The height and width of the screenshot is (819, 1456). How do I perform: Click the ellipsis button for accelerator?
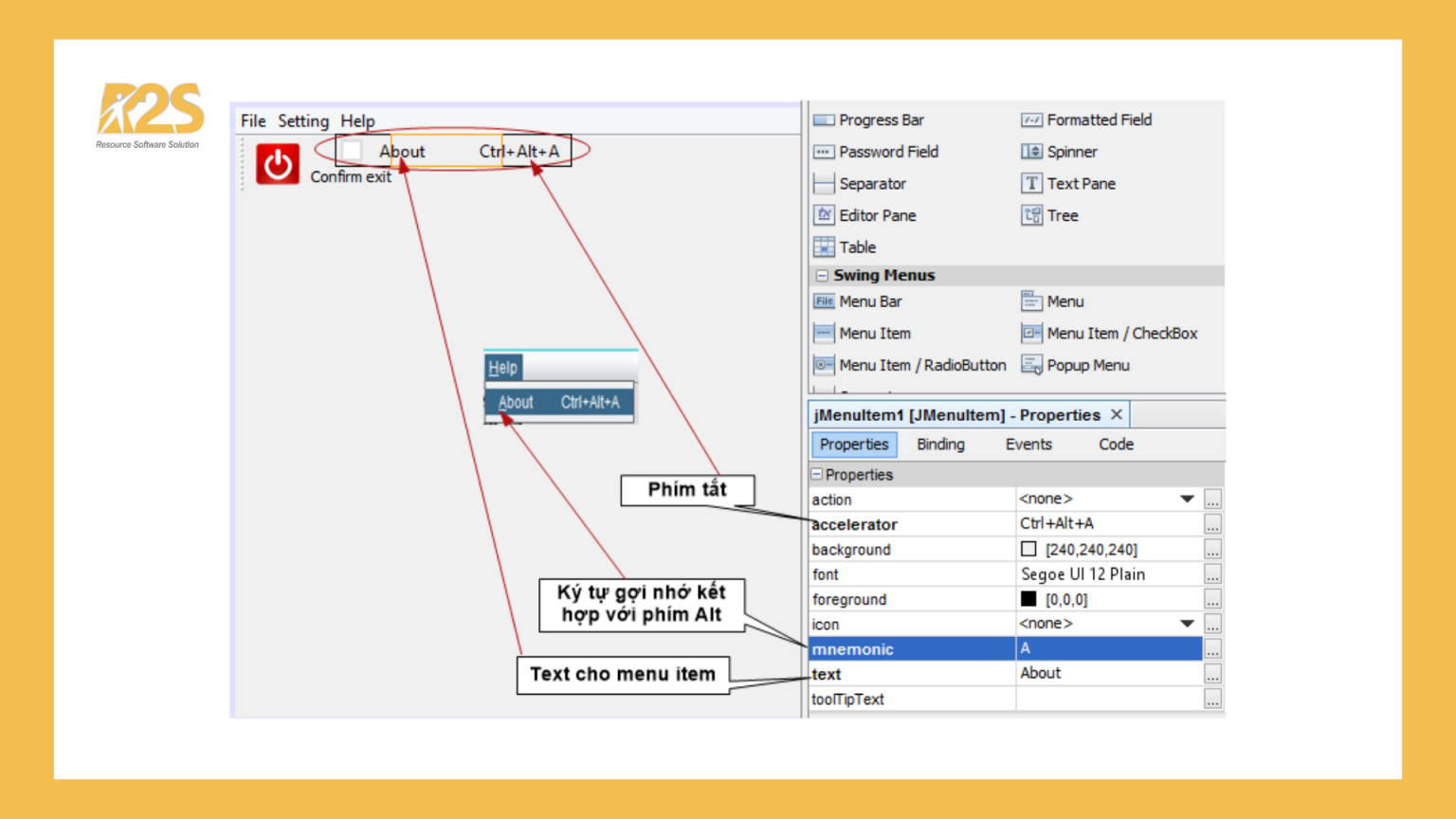[1212, 524]
